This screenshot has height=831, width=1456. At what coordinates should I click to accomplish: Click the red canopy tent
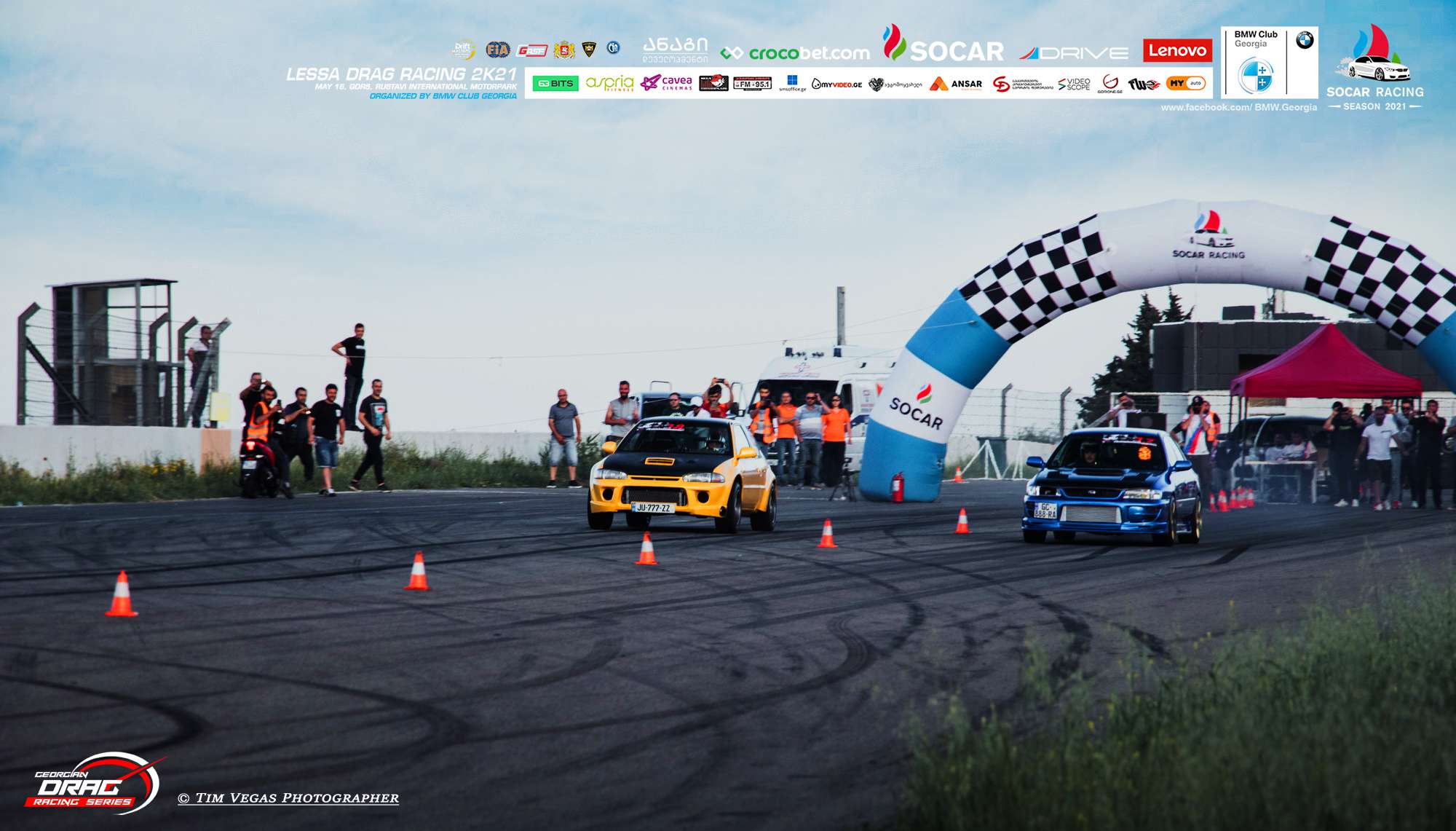tap(1325, 362)
